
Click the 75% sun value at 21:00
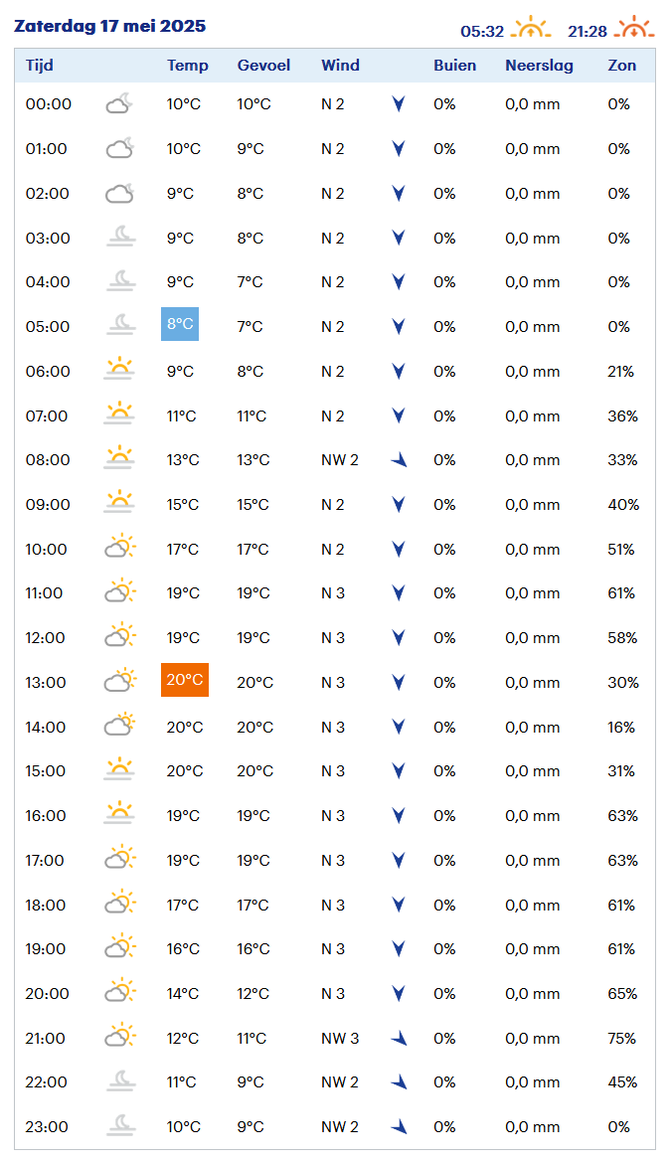tap(622, 1038)
